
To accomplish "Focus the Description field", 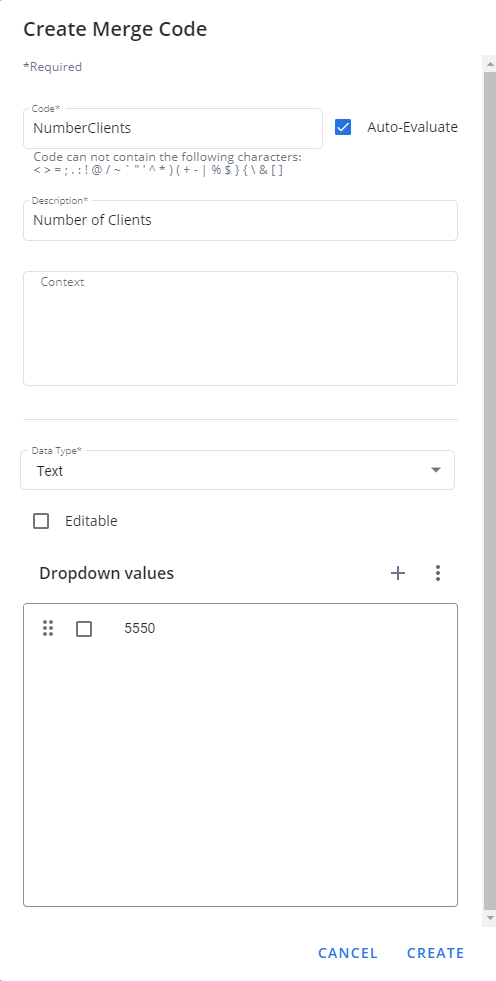I will [240, 220].
